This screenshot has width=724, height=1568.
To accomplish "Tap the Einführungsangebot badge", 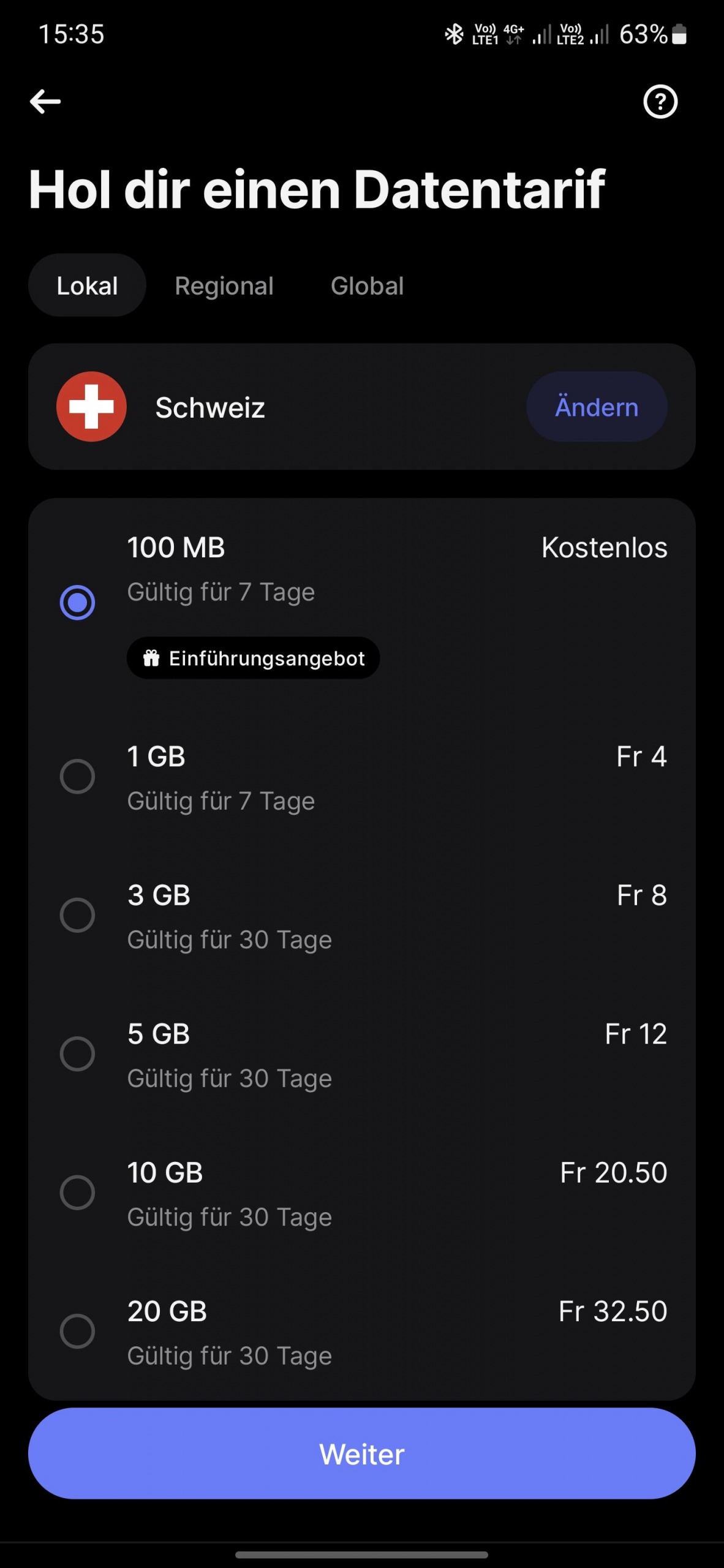I will tap(253, 658).
